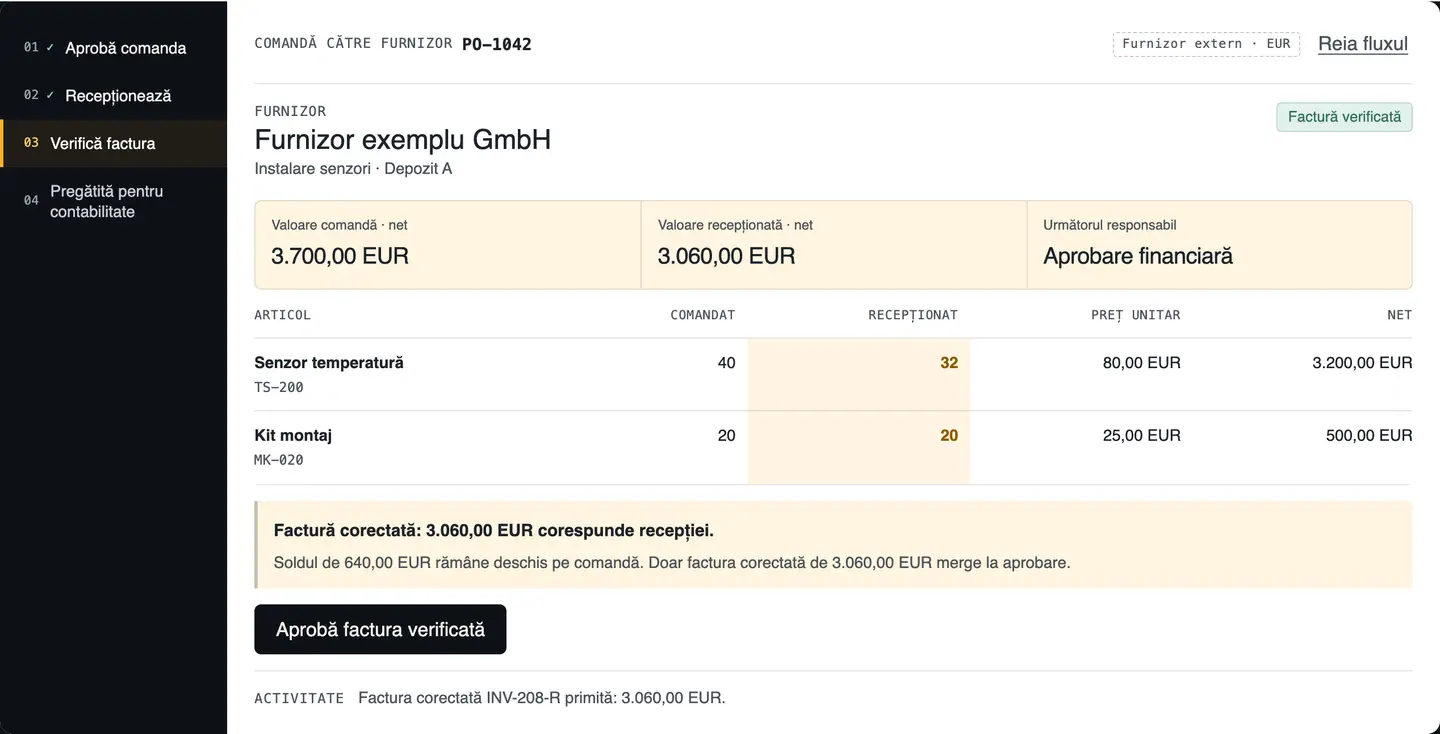Screen dimensions: 1440x734
Task: Open step 04 Pregătită pentru contabilitate
Action: point(113,201)
